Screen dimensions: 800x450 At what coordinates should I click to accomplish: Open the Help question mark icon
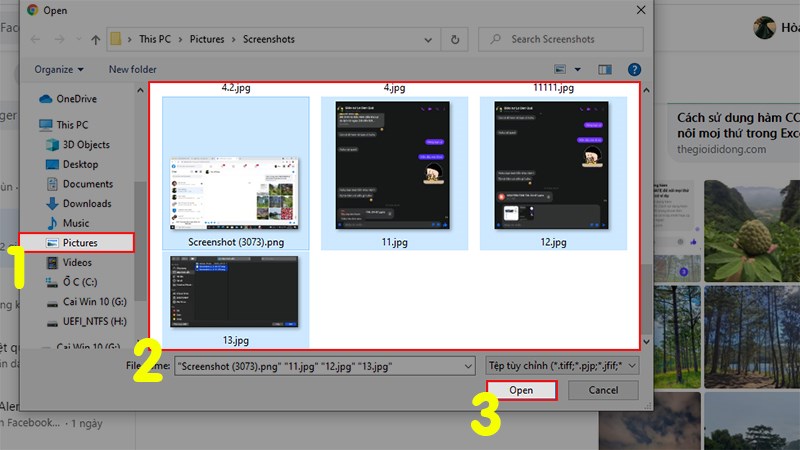tap(634, 69)
